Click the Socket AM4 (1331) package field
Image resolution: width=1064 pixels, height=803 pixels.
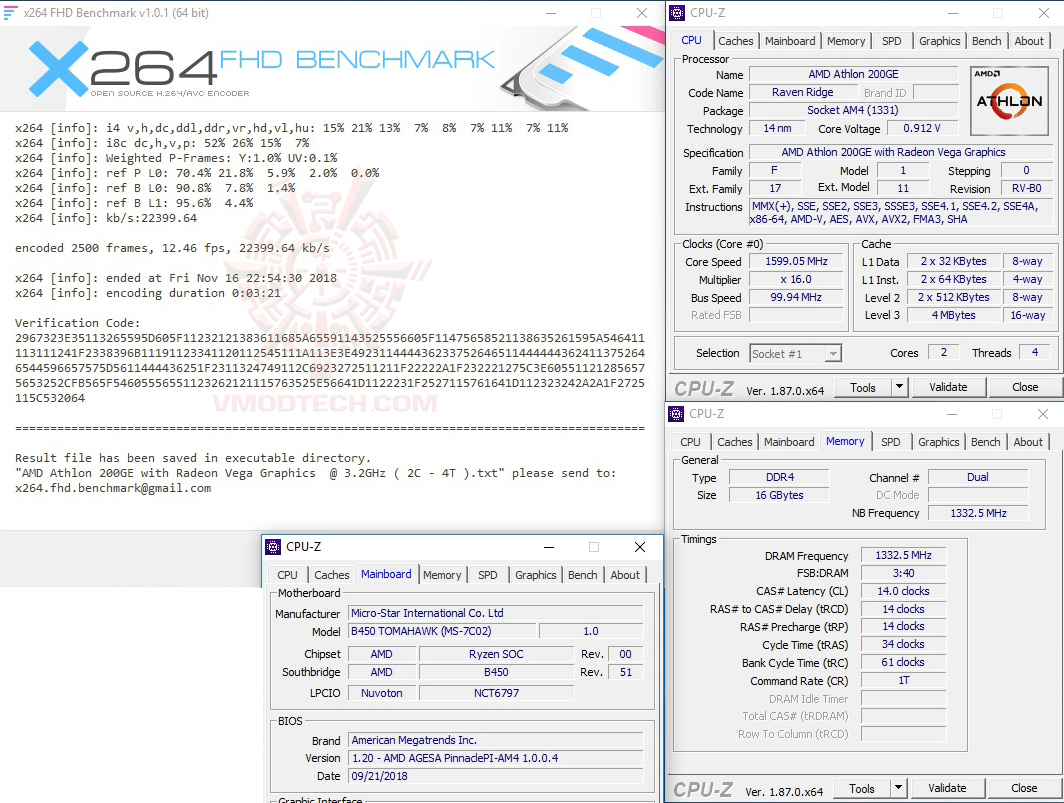pyautogui.click(x=853, y=110)
